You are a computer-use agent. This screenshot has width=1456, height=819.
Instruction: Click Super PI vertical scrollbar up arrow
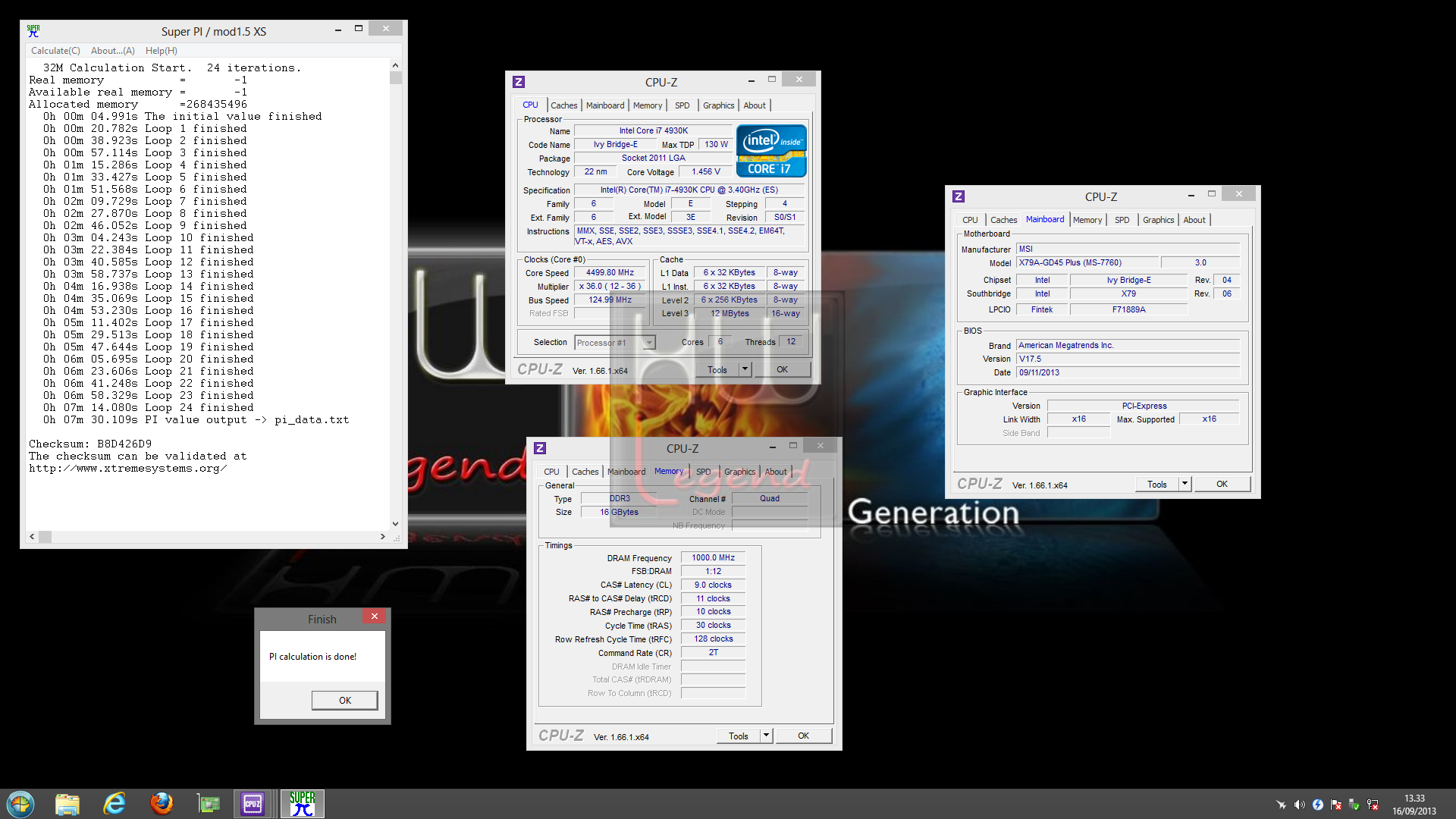395,65
